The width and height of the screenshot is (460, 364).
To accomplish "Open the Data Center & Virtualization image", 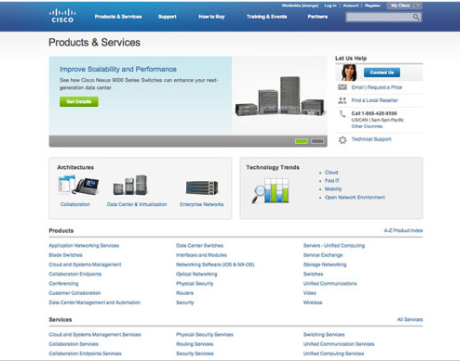I will coord(130,185).
